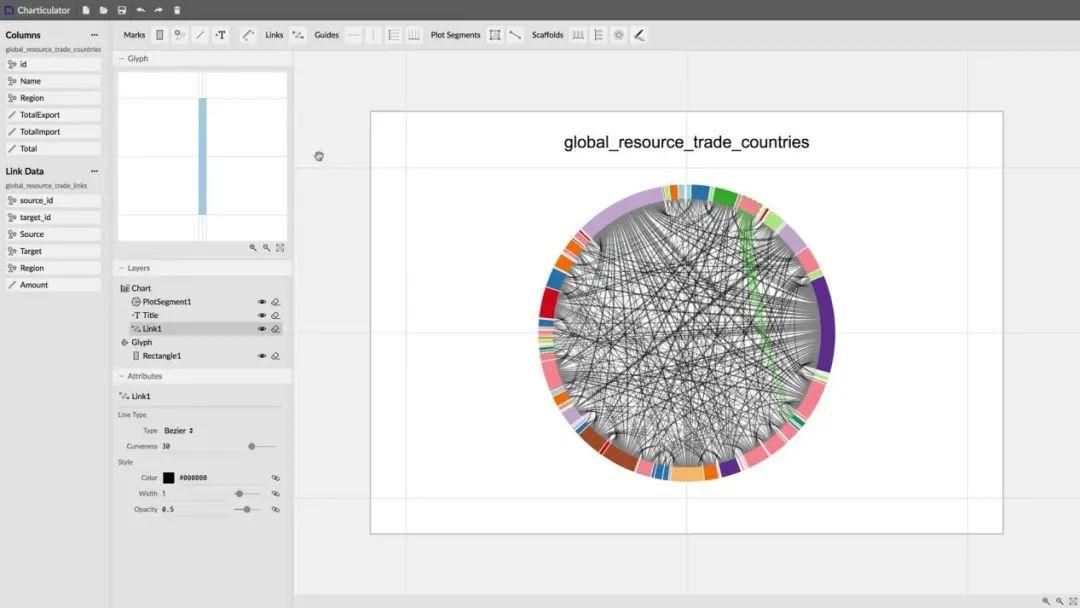
Task: Choose the Links tool
Action: (x=298, y=35)
